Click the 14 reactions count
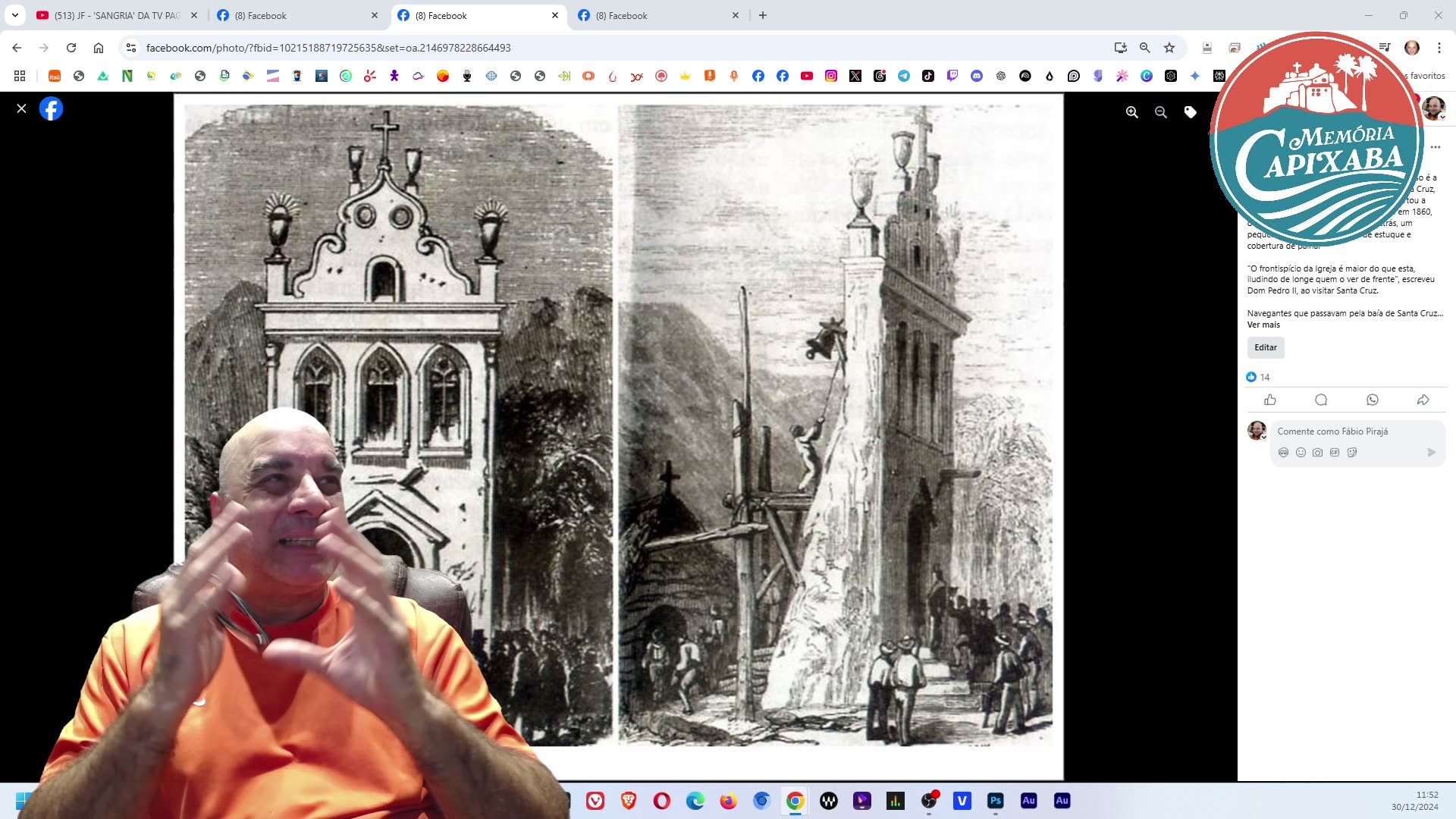The image size is (1456, 819). [1264, 377]
